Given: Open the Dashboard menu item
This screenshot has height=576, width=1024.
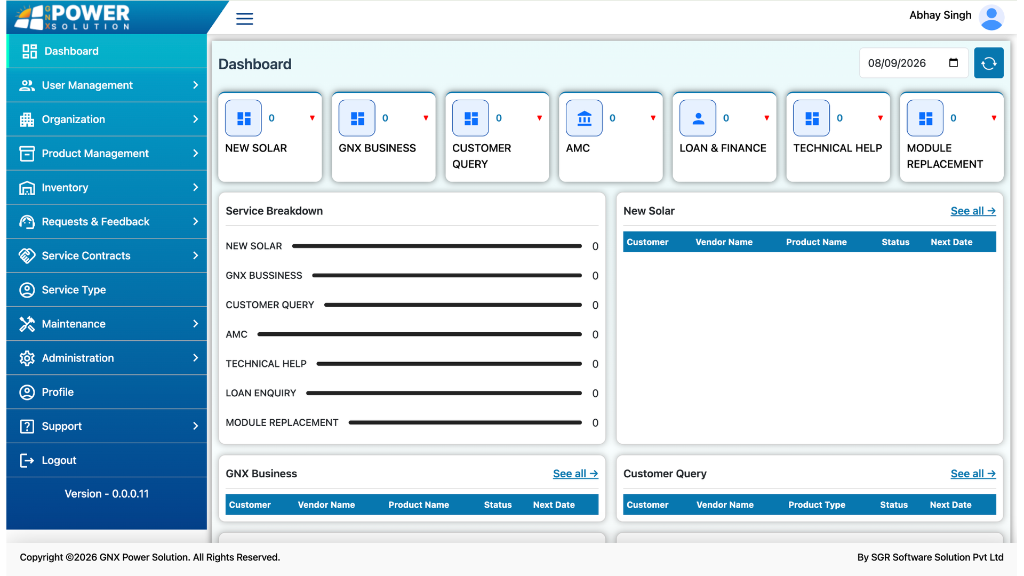Looking at the screenshot, I should point(106,51).
